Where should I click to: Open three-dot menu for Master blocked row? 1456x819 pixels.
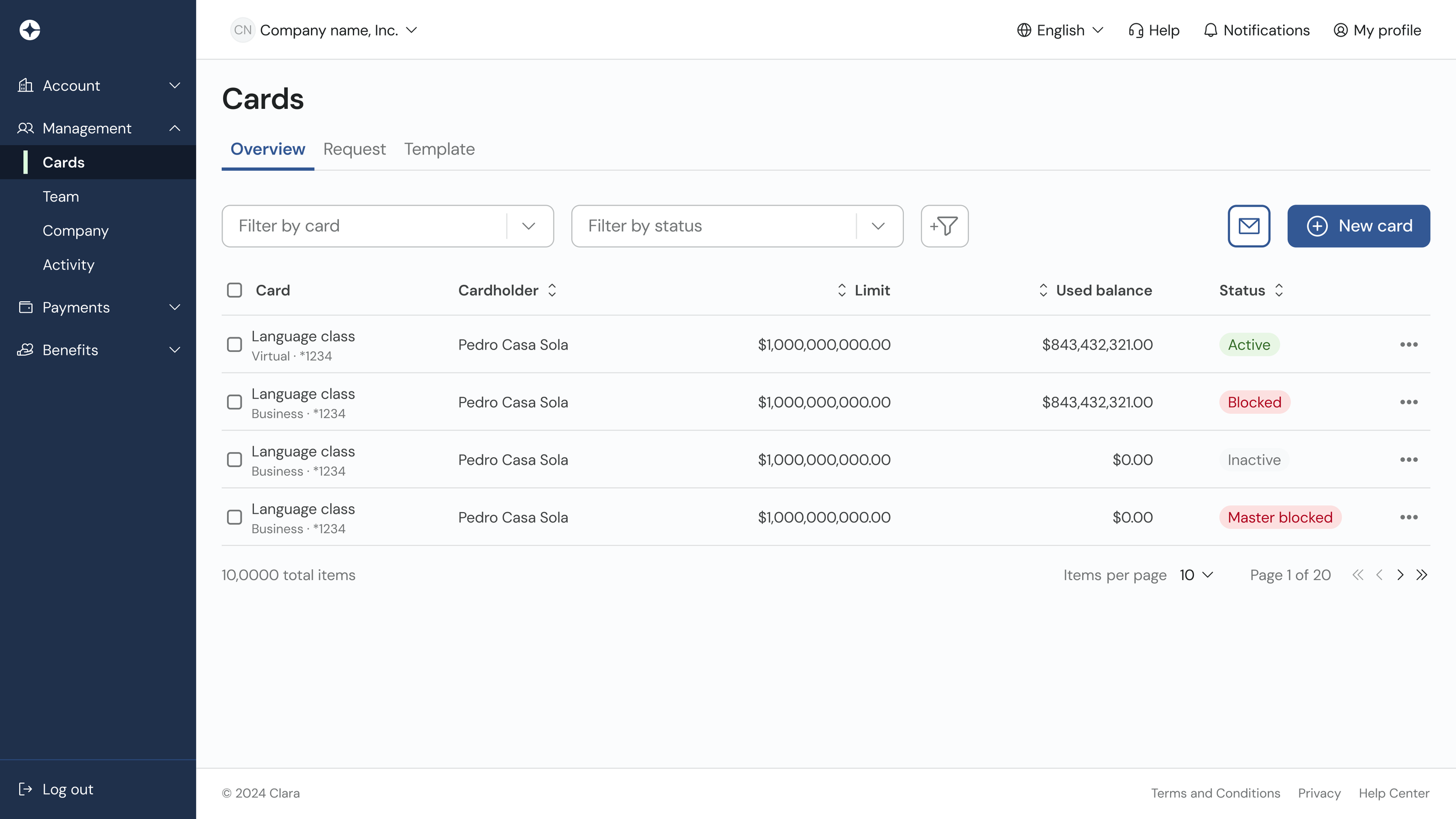(x=1408, y=517)
